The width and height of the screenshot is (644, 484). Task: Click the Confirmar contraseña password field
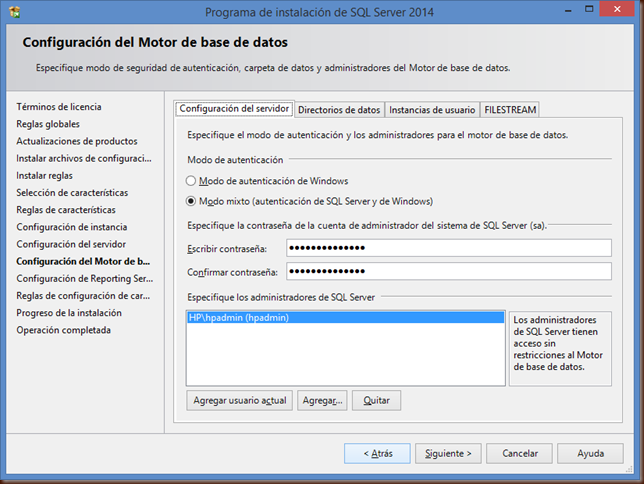[x=448, y=271]
